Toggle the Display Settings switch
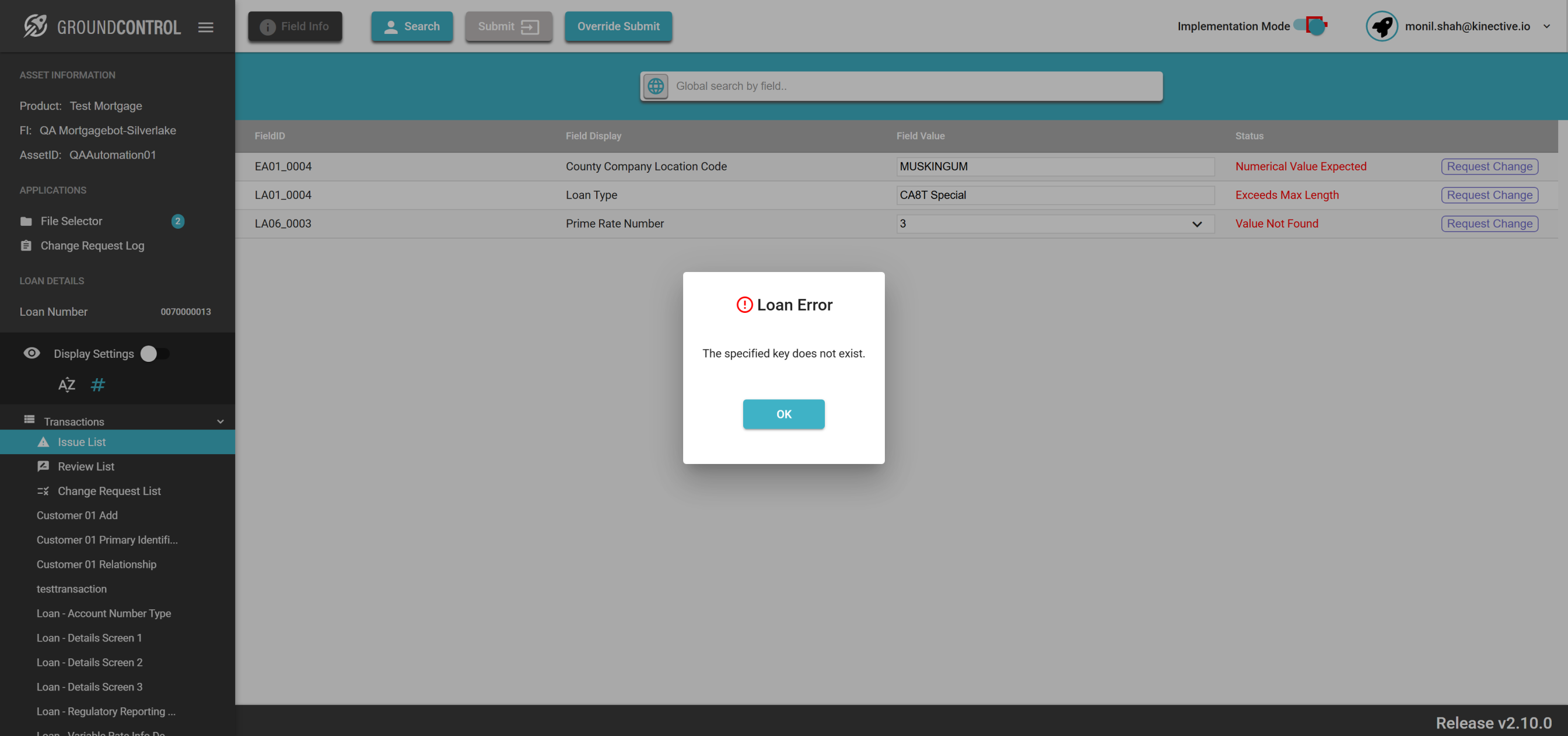Image resolution: width=1568 pixels, height=736 pixels. 155,354
